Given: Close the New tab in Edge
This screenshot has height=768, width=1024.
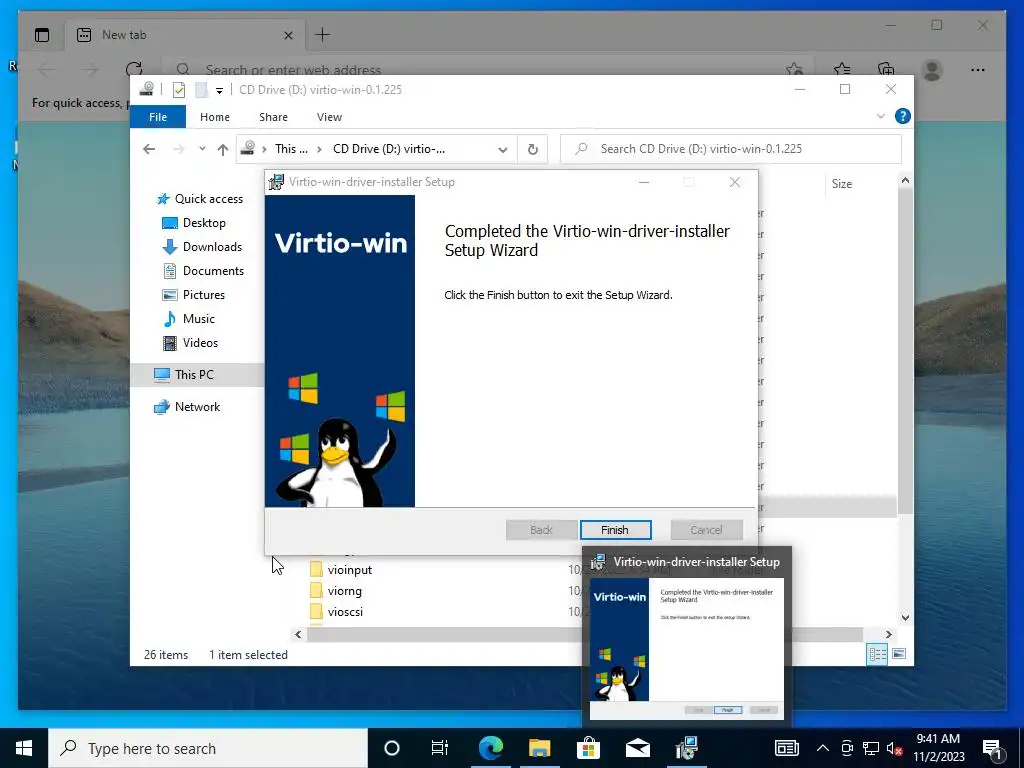Looking at the screenshot, I should (x=288, y=35).
